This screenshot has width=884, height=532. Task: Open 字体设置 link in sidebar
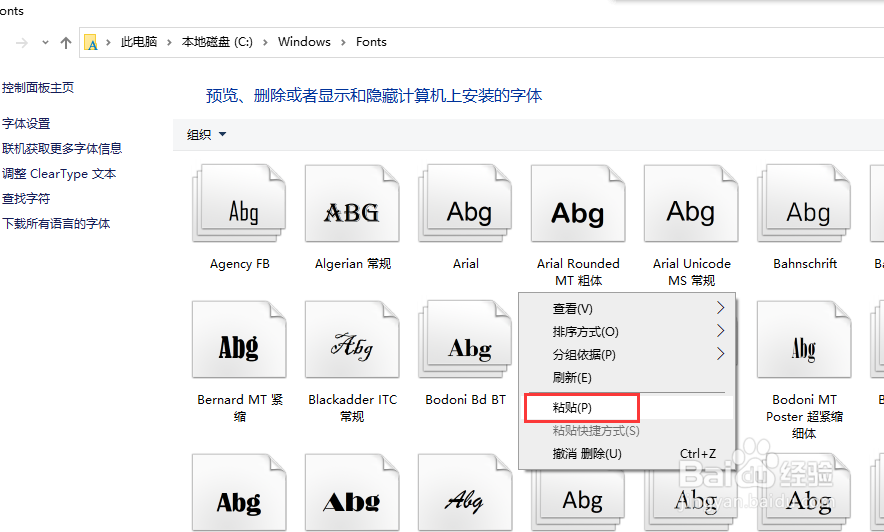26,123
